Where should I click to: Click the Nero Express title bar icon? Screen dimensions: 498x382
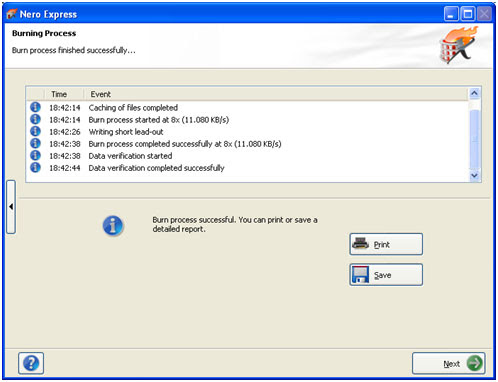(11, 14)
